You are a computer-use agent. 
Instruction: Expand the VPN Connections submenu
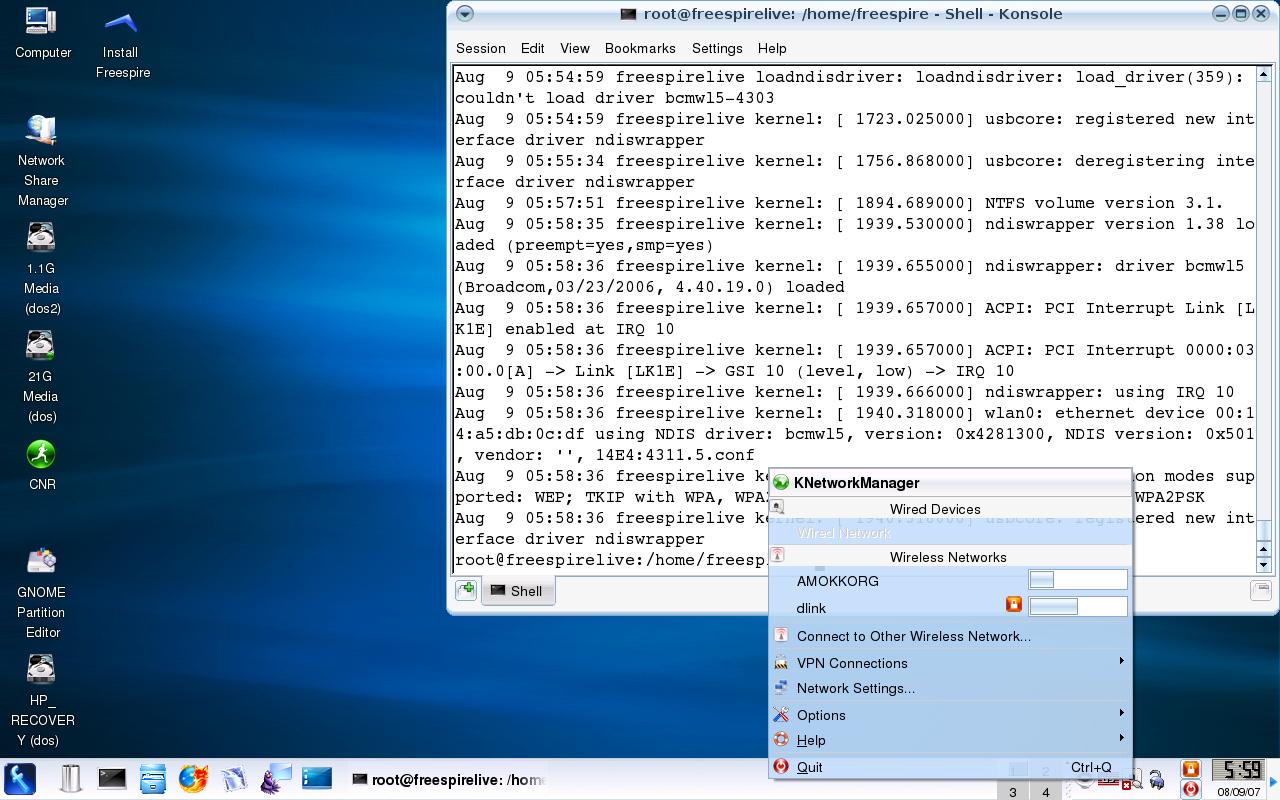point(950,662)
